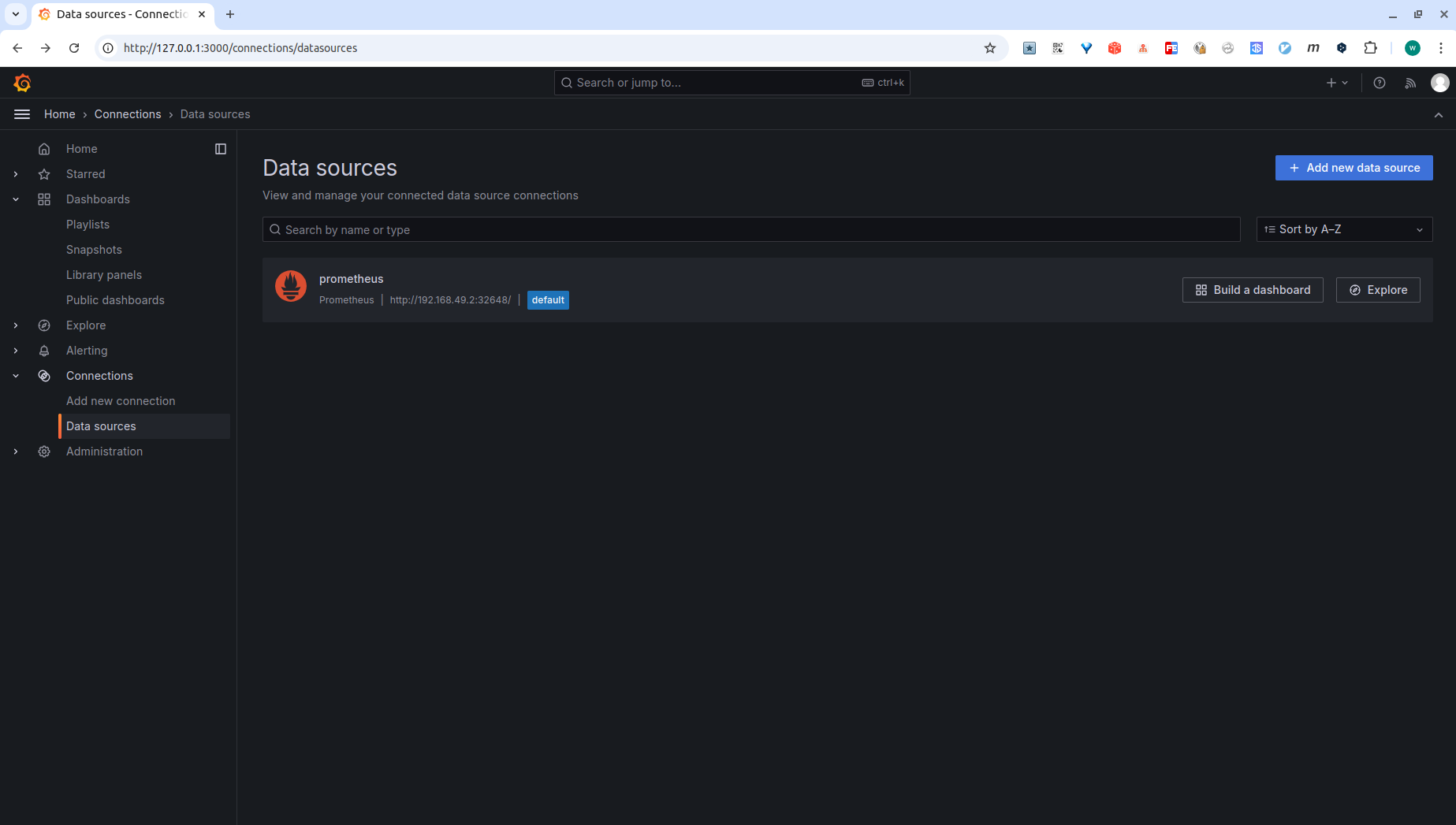Click Add new data source button

1354,168
